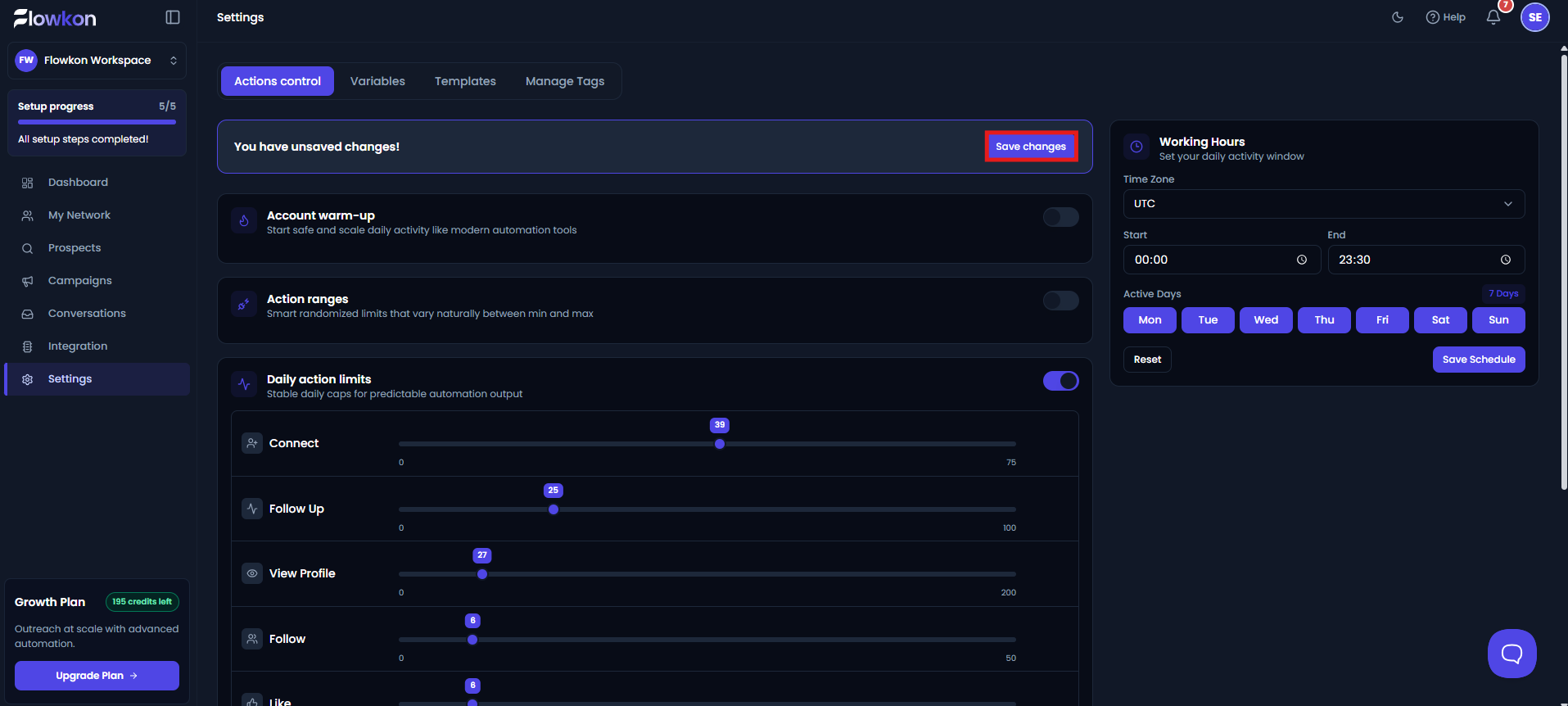The image size is (1568, 706).
Task: Click the End time clock icon
Action: [1506, 260]
